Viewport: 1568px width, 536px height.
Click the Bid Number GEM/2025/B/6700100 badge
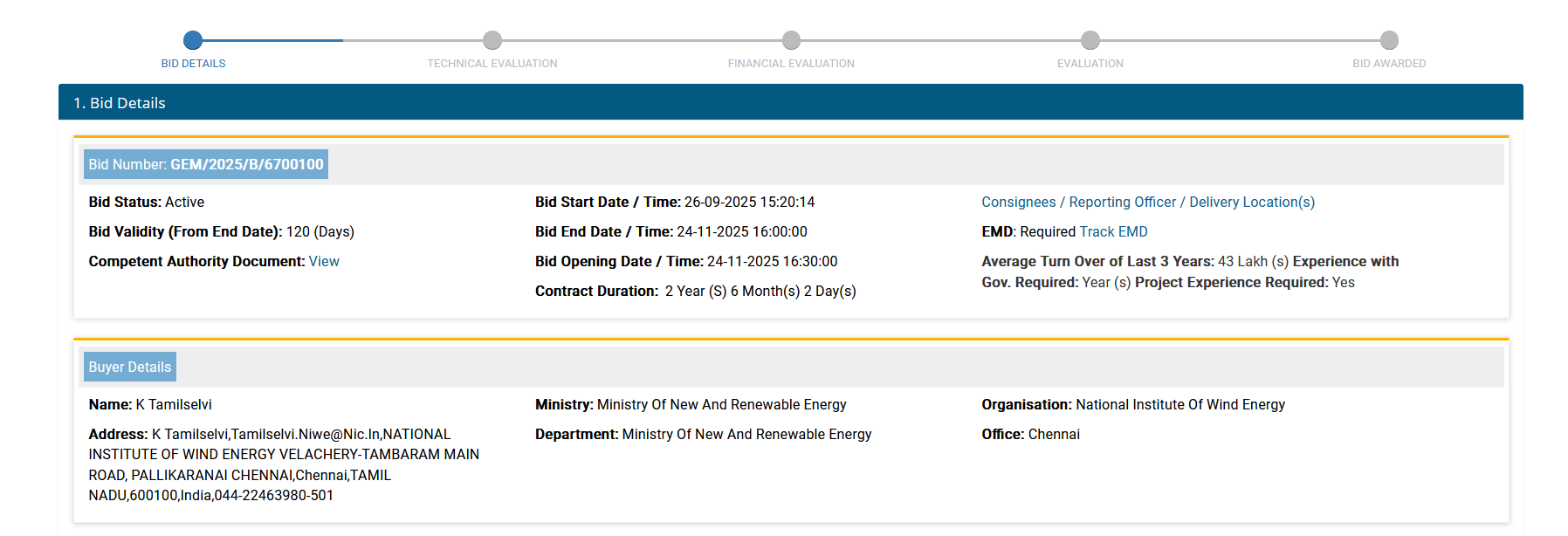(x=206, y=165)
